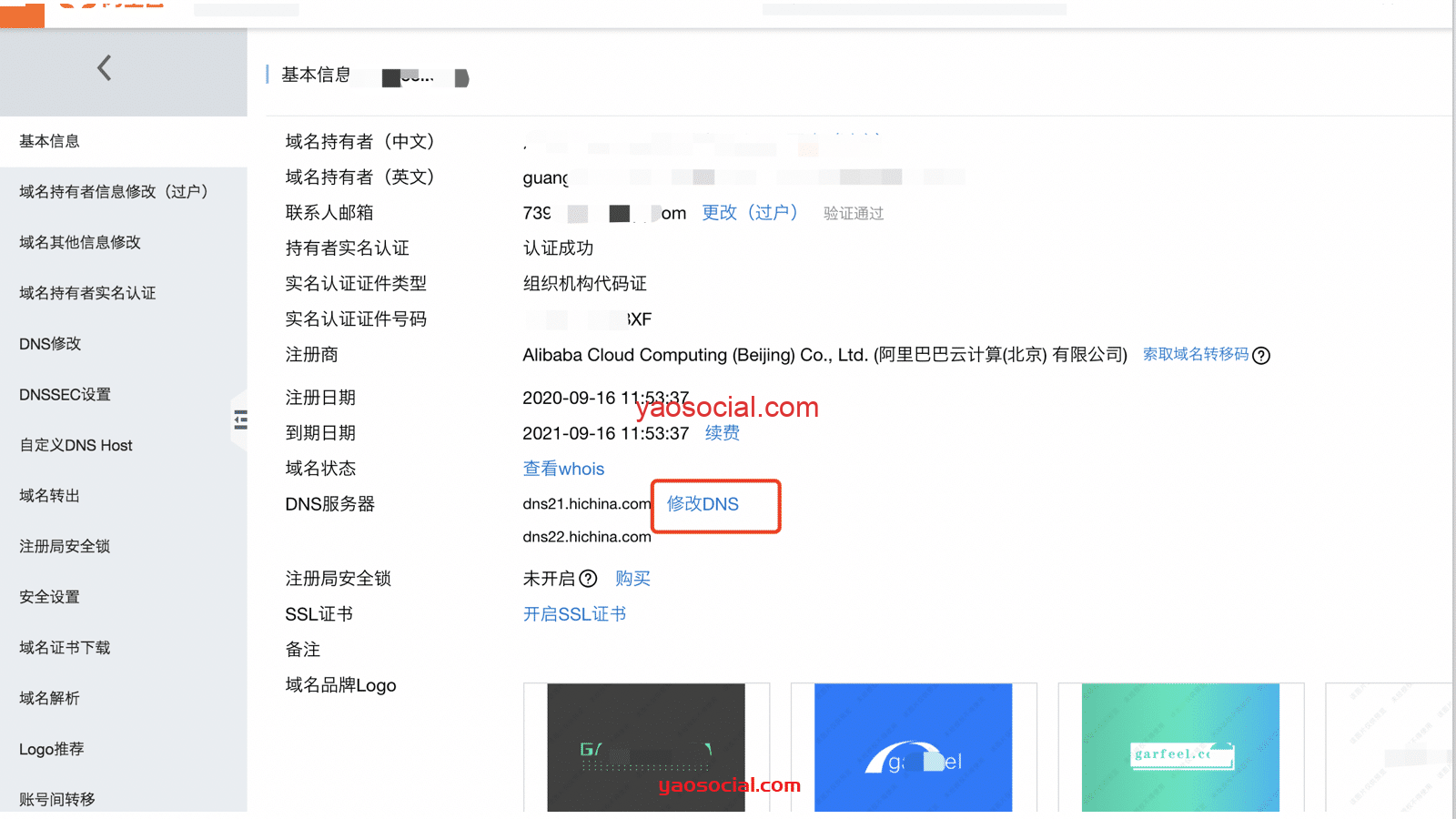
Task: Click the 修改DNS link
Action: pos(703,504)
